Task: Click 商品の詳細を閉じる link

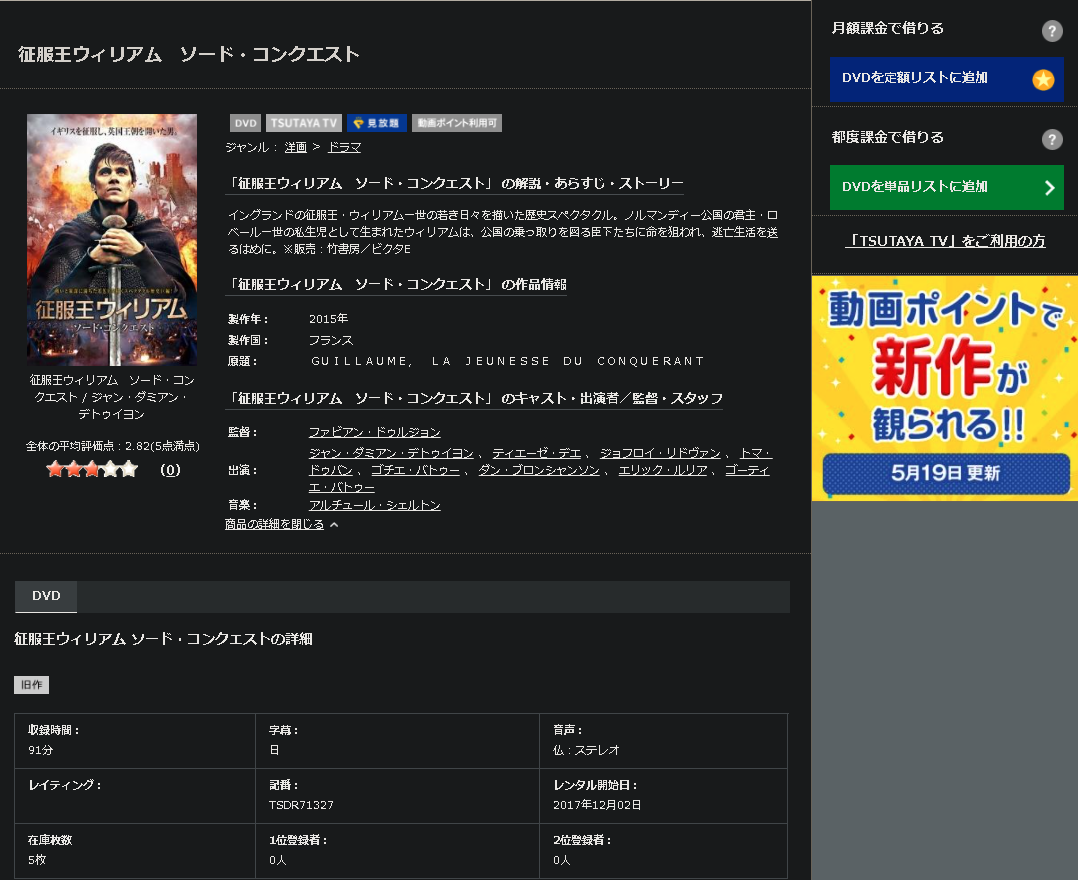Action: pos(274,525)
